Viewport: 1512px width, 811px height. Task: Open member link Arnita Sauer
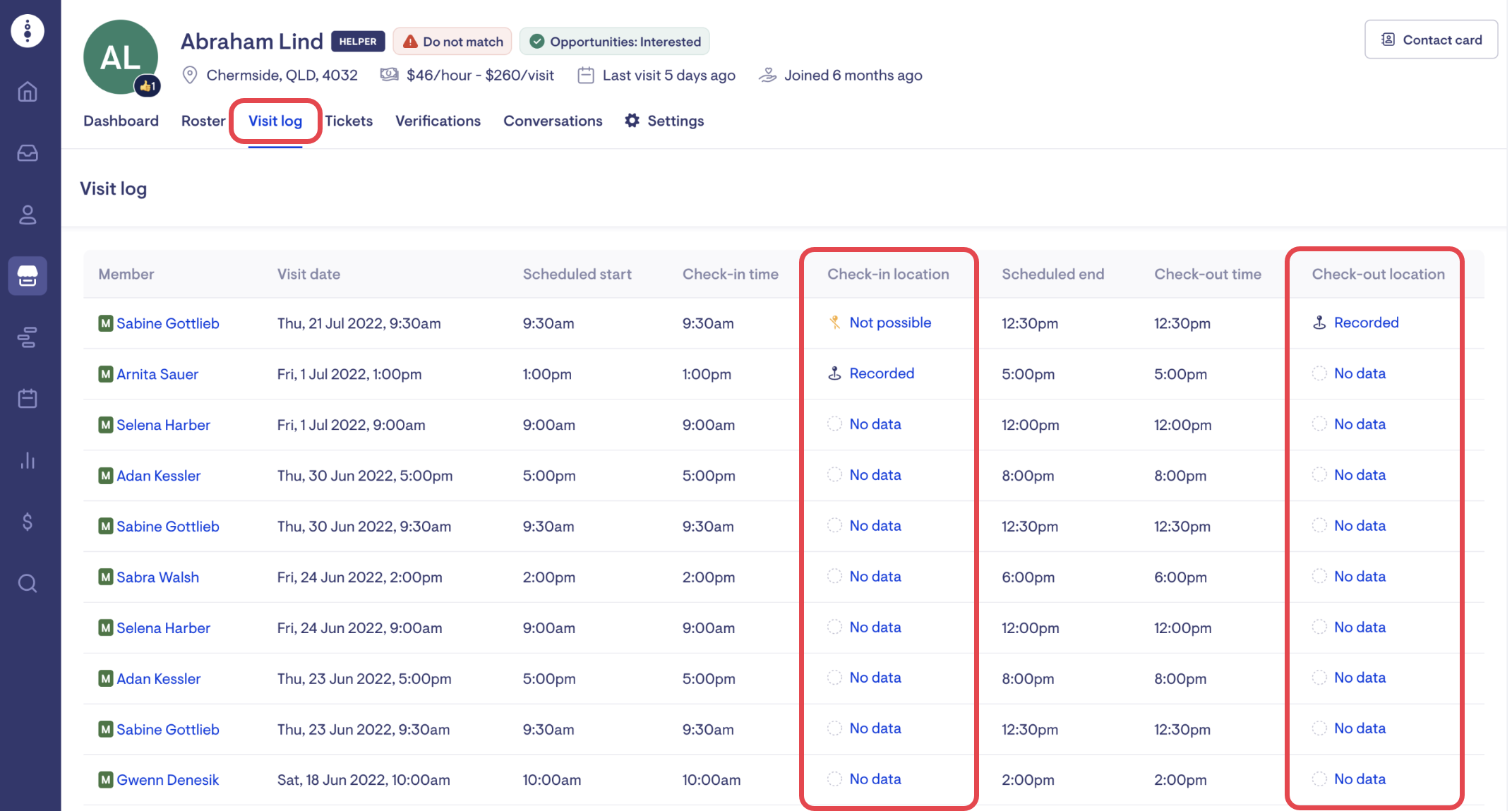pos(157,374)
